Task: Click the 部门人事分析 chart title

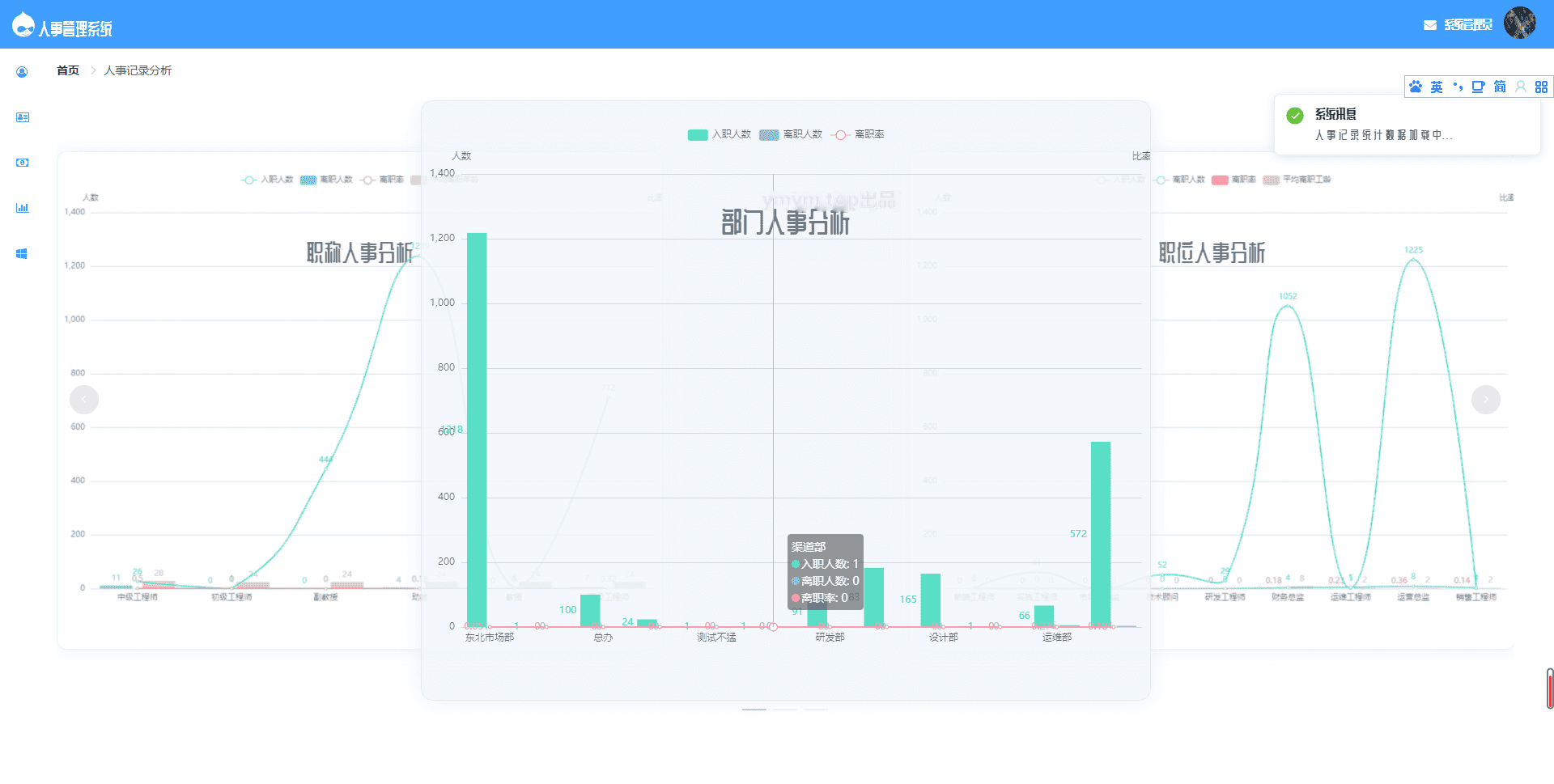Action: click(785, 222)
